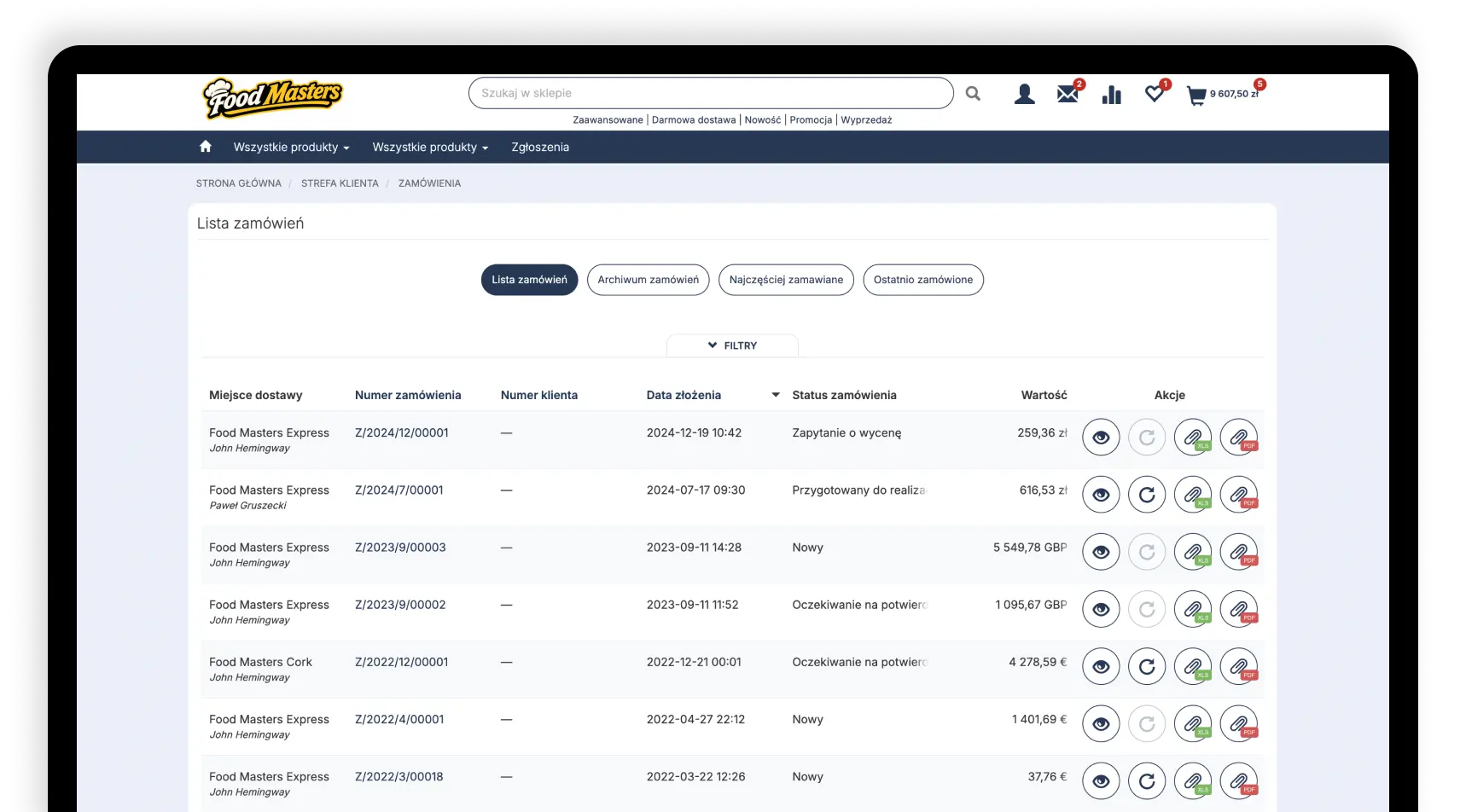Click the Szukaj w sklepie search field
The width and height of the screenshot is (1466, 812).
coord(710,93)
